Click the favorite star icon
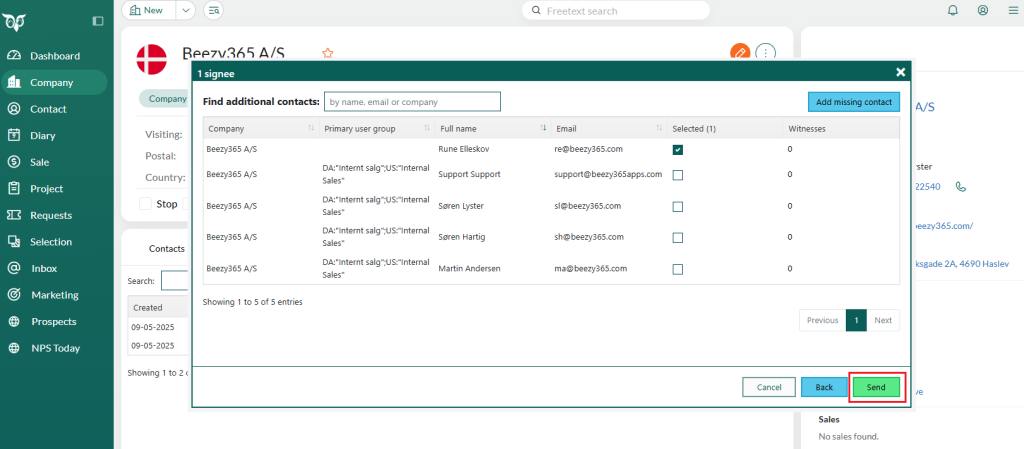Screen dimensions: 1024x449 click(328, 54)
